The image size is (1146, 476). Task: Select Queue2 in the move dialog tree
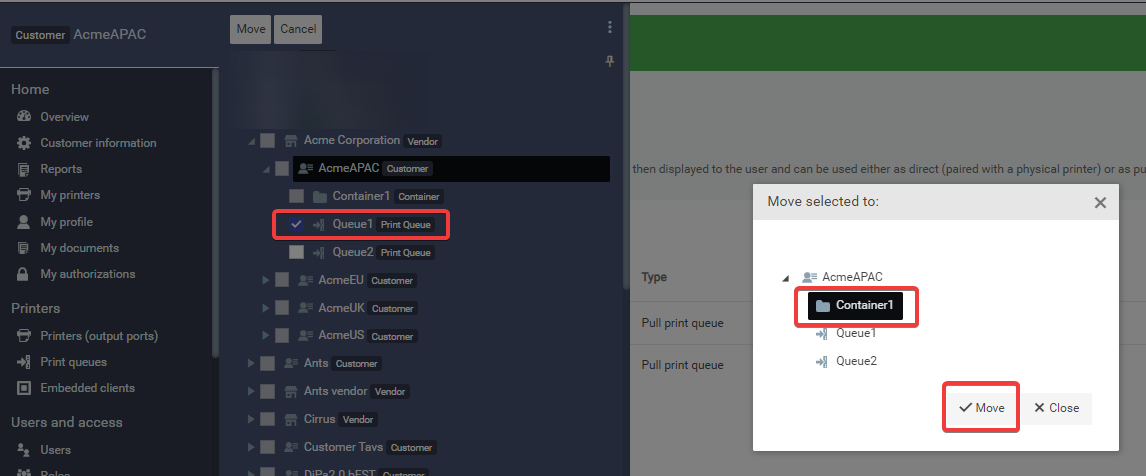click(x=856, y=361)
